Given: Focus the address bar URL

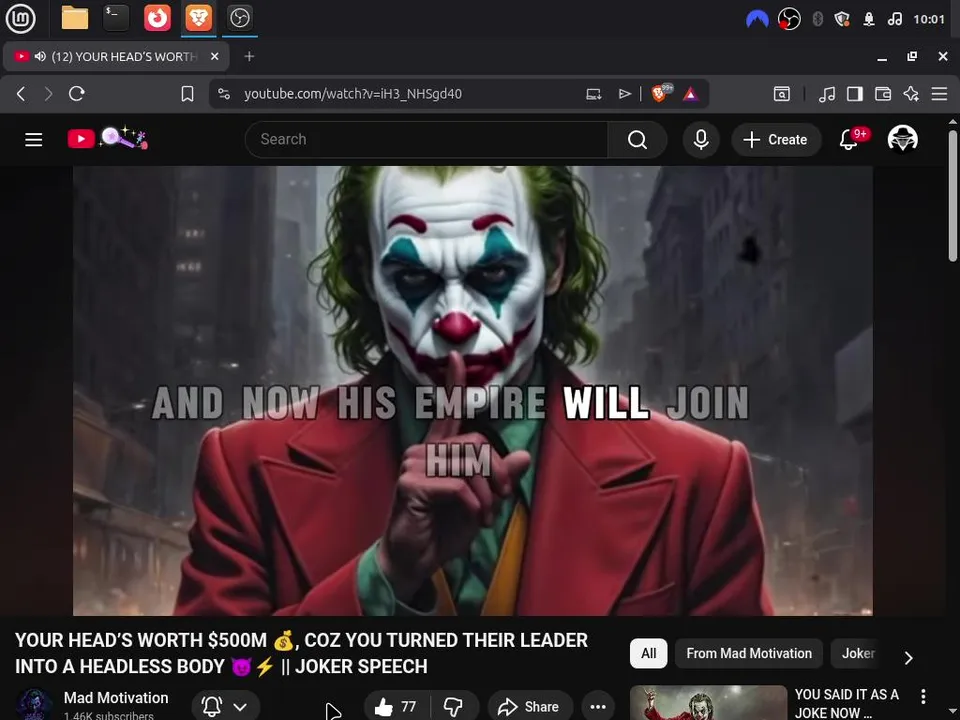Looking at the screenshot, I should (353, 94).
